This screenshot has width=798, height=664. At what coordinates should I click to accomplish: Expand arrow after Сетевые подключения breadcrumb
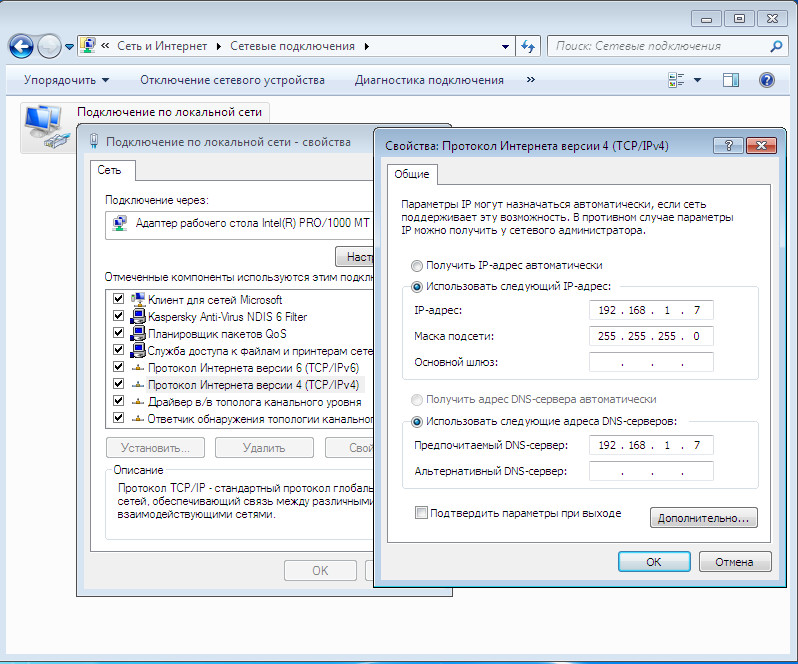pyautogui.click(x=366, y=46)
